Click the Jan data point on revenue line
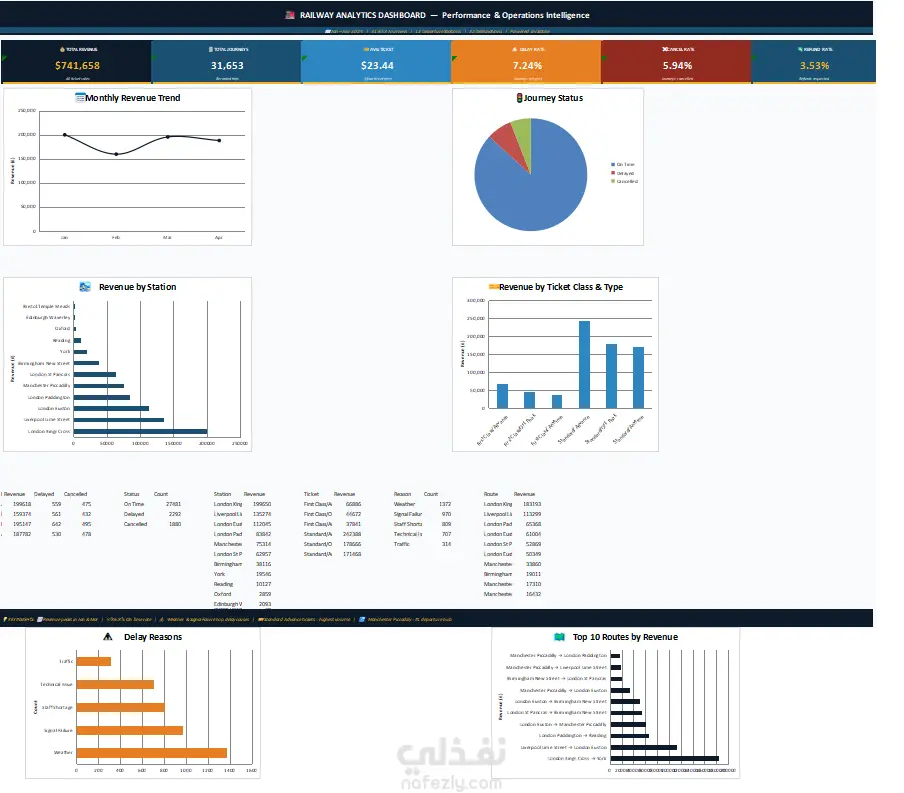The width and height of the screenshot is (904, 793). 65,134
